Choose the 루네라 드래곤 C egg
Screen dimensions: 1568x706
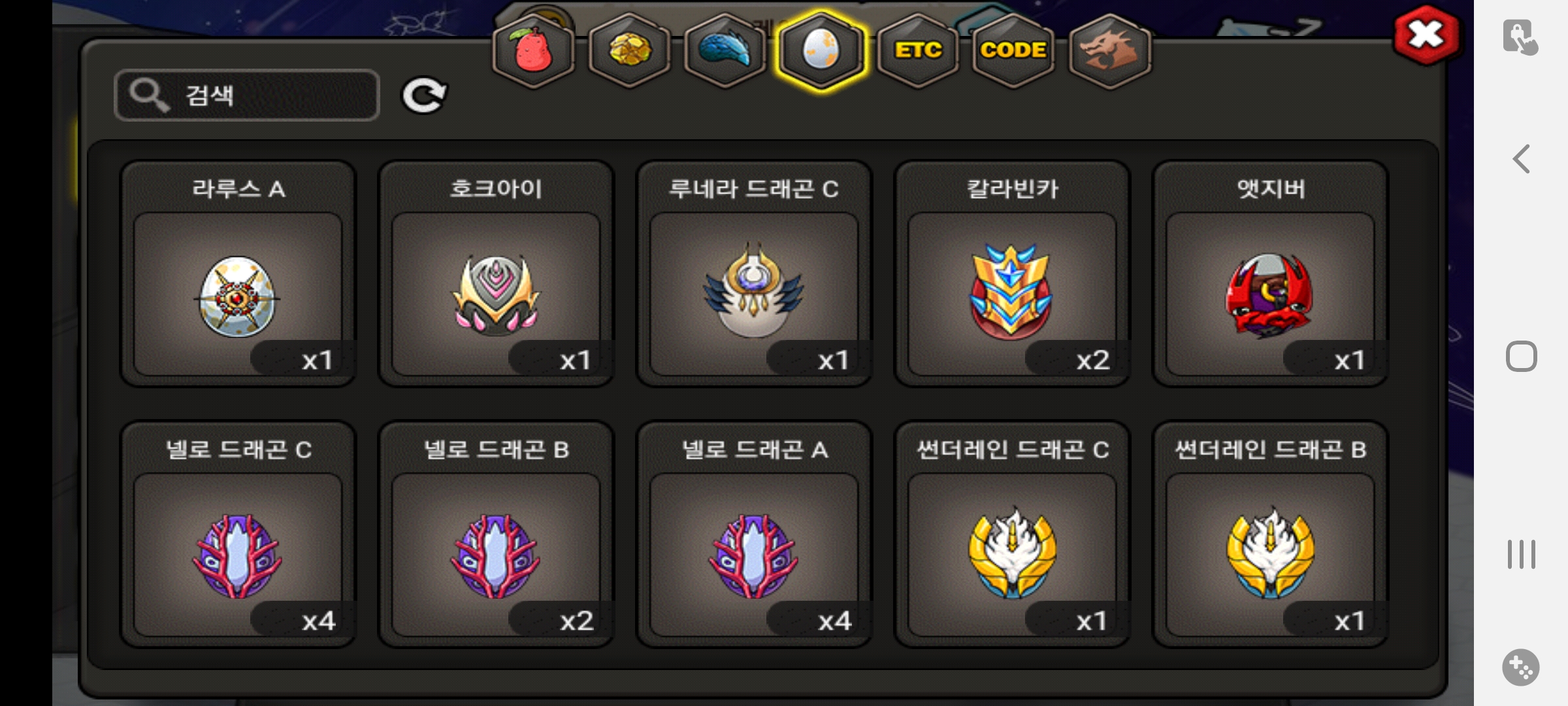[755, 274]
